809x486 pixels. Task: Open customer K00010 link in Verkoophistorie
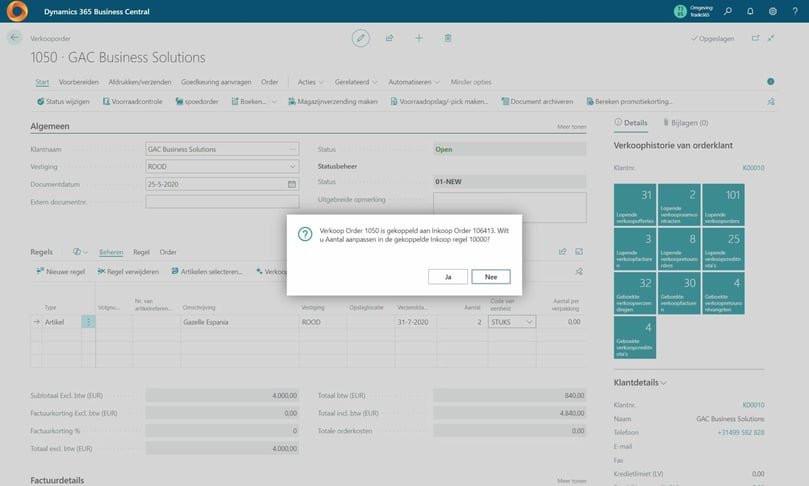pyautogui.click(x=753, y=168)
